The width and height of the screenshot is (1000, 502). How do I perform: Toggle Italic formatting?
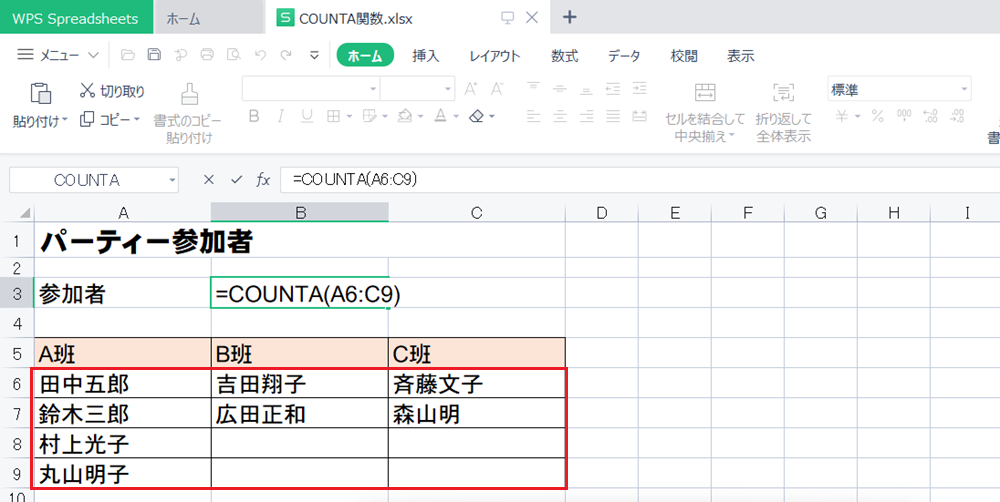(x=280, y=116)
